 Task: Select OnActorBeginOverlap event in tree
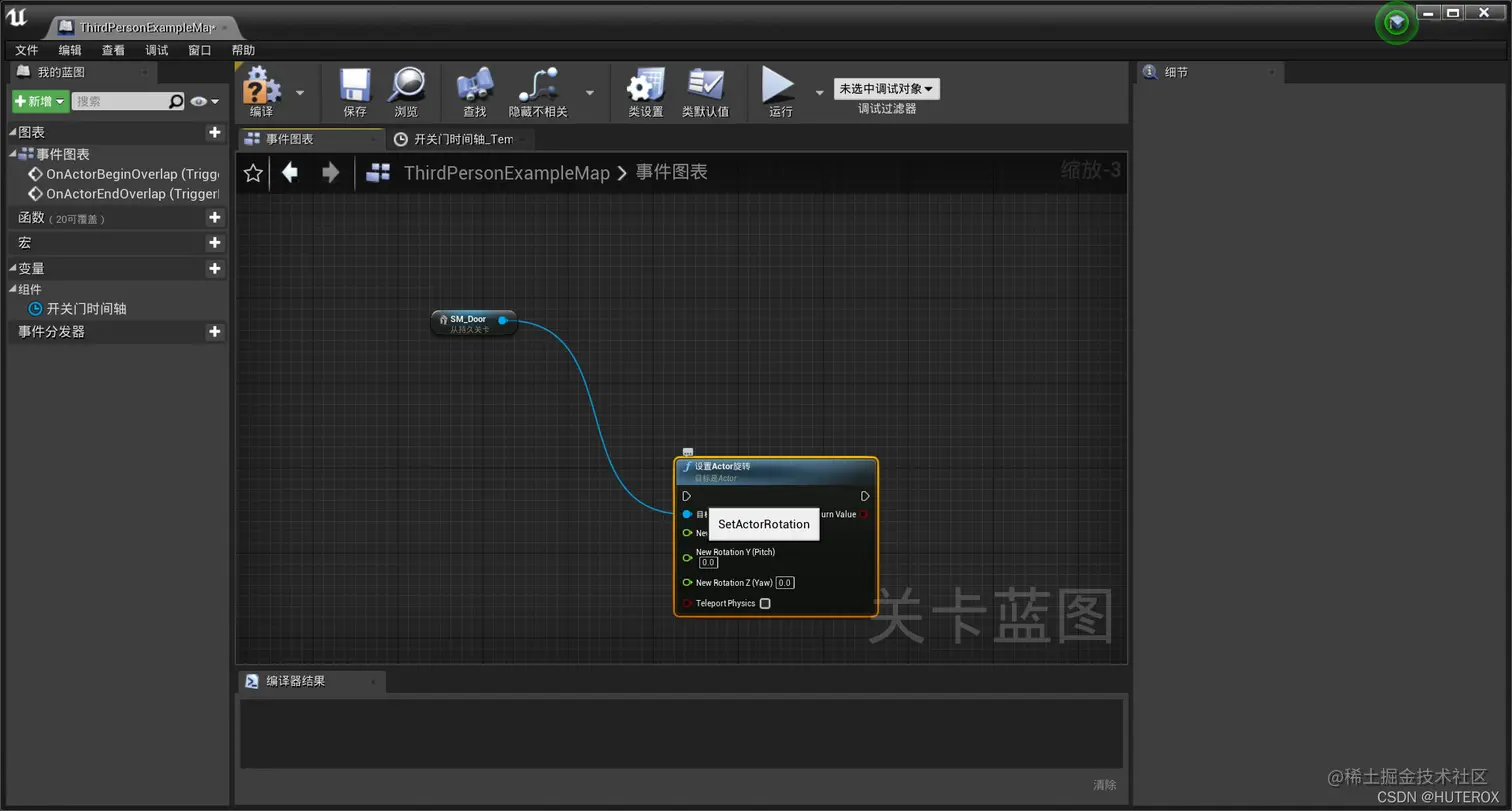click(123, 174)
